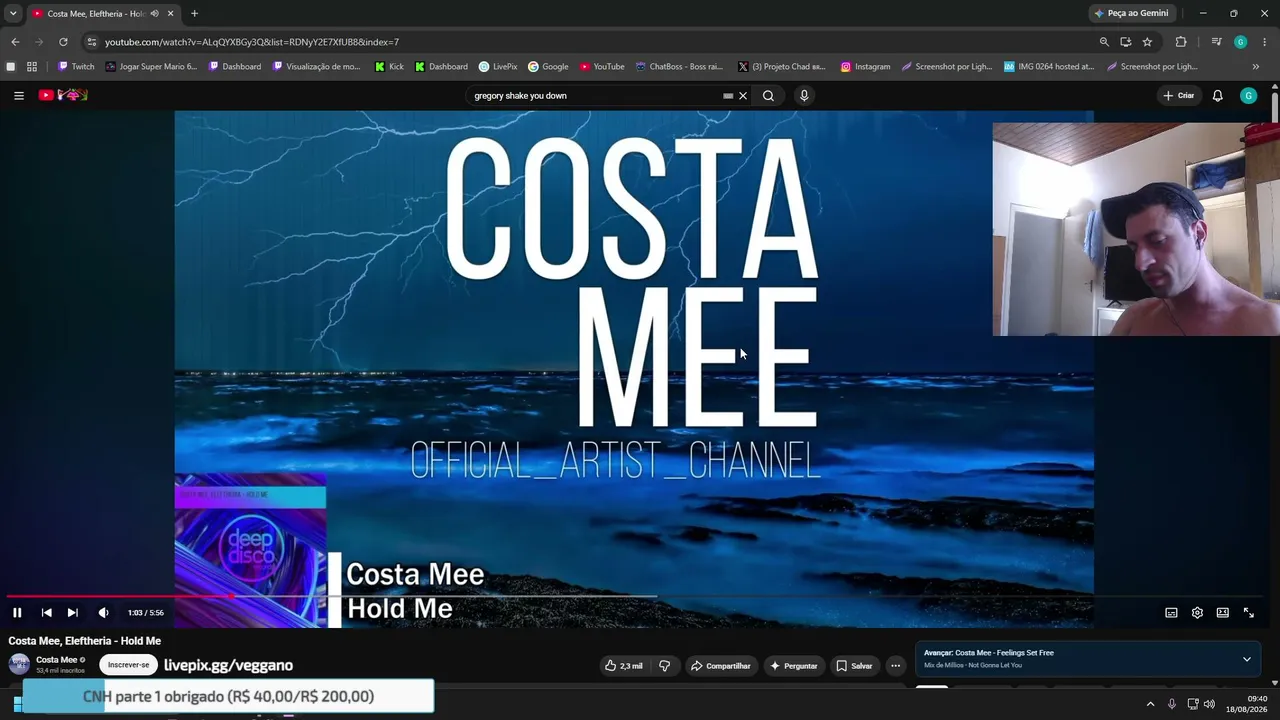
Task: Open more actions ellipsis under video
Action: click(895, 665)
